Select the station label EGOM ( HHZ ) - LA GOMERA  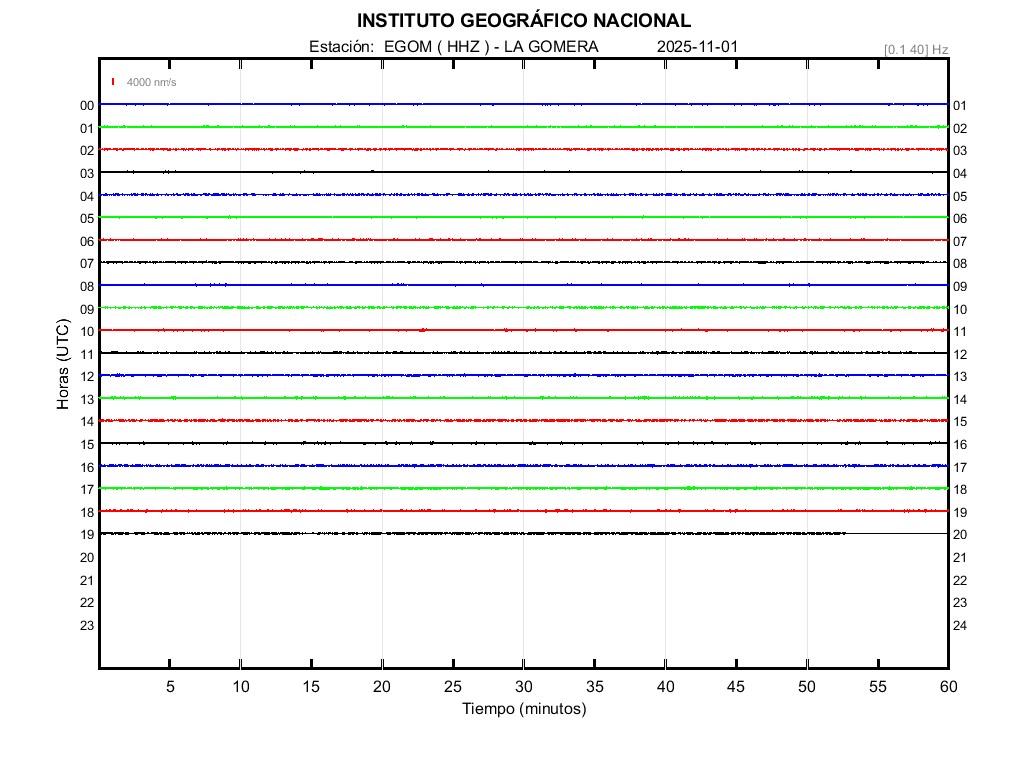pyautogui.click(x=454, y=47)
